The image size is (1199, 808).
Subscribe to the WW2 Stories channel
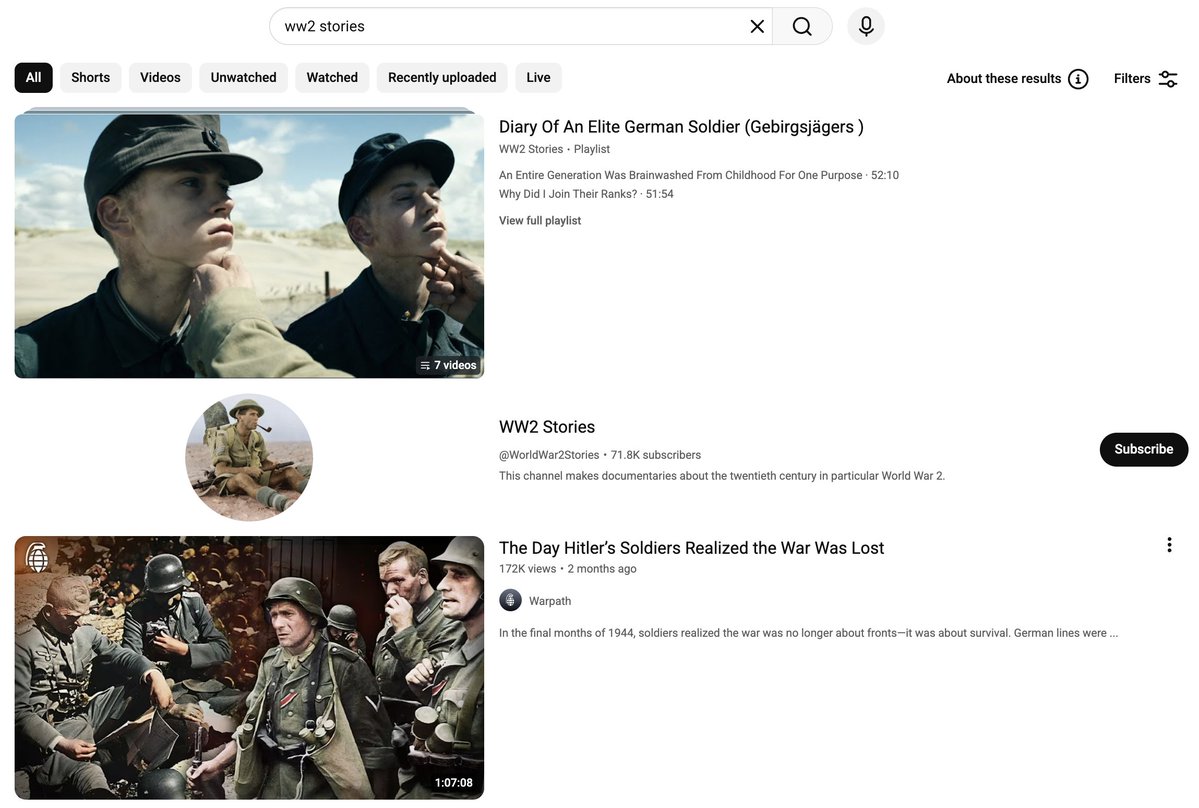(x=1143, y=449)
